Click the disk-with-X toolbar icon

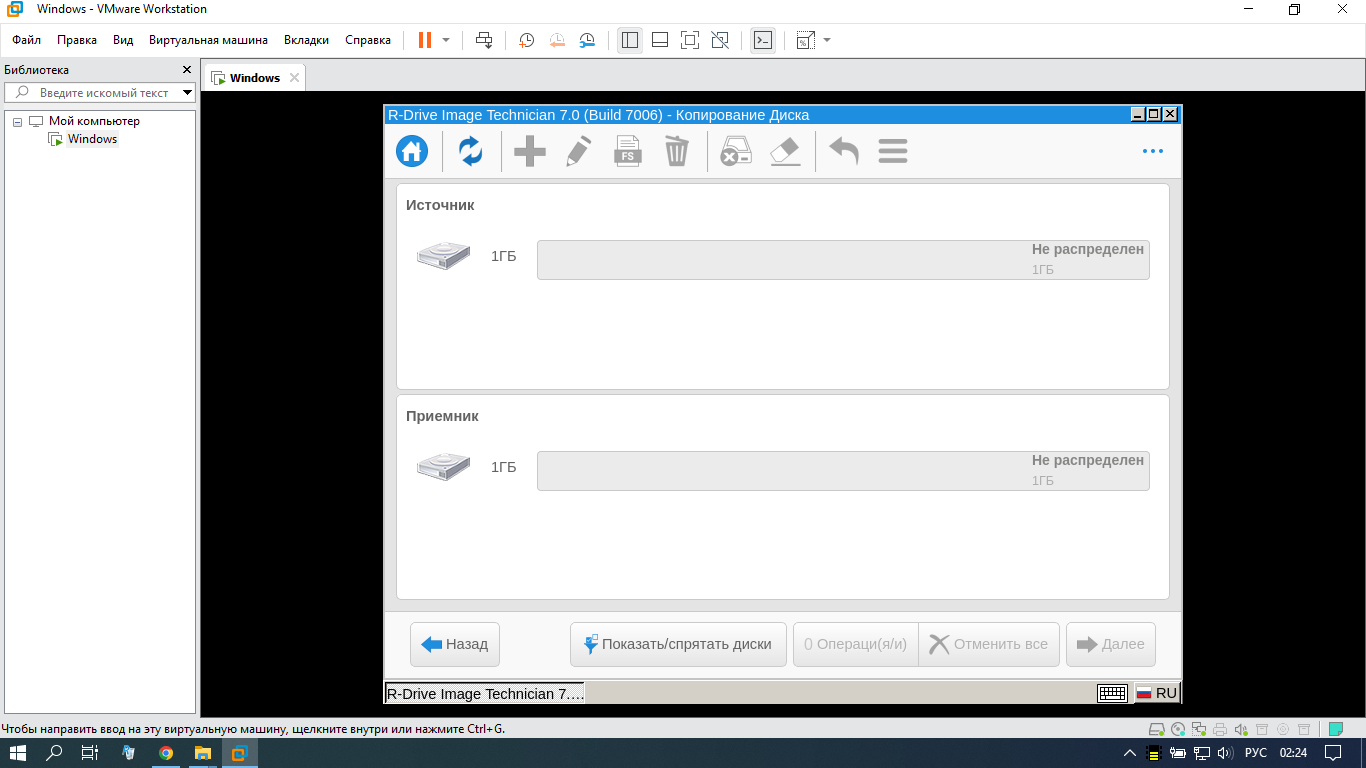click(x=736, y=151)
